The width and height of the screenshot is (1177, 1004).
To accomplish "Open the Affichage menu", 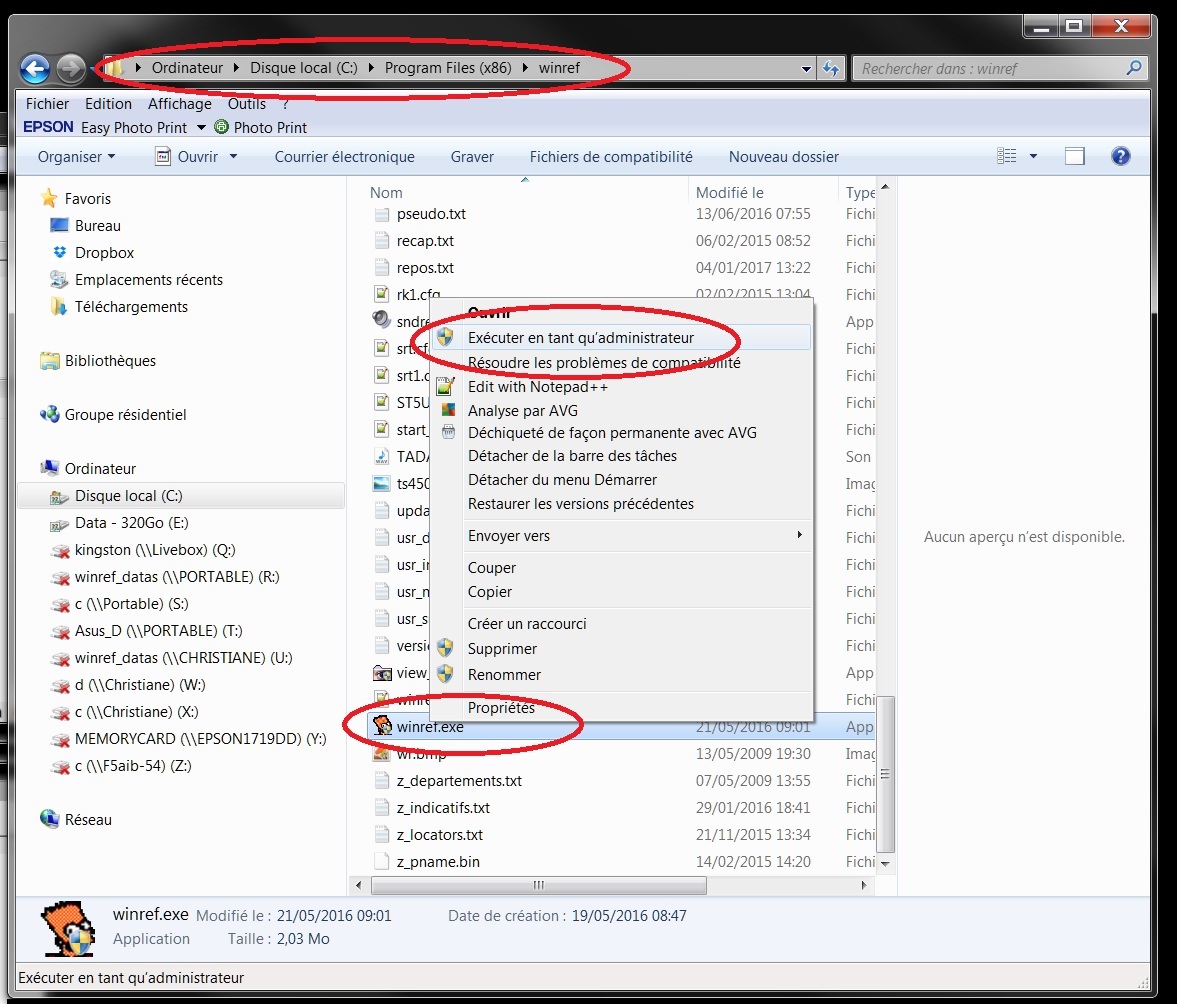I will (179, 104).
